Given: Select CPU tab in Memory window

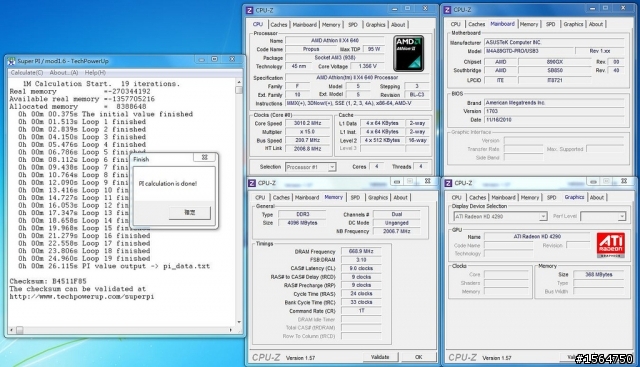Looking at the screenshot, I should [260, 198].
